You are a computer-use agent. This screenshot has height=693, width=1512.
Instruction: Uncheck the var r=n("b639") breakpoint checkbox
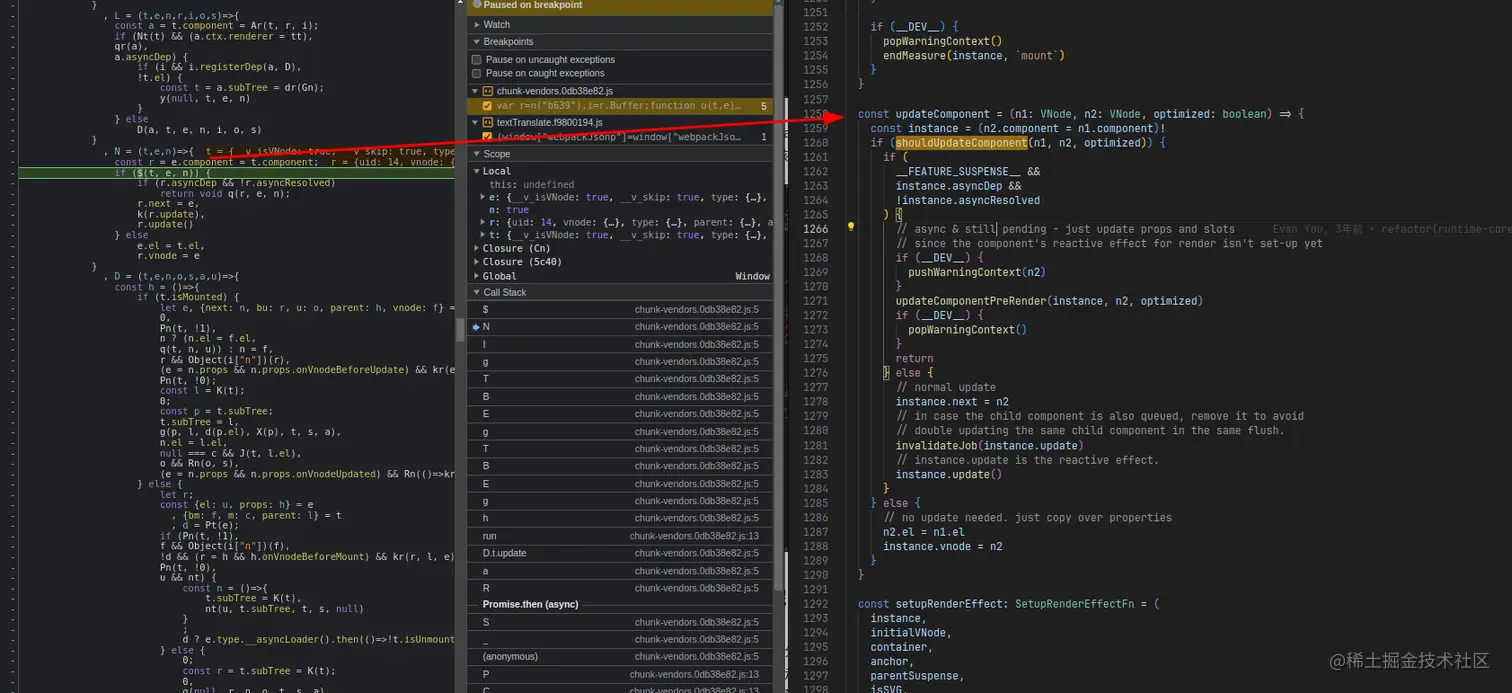coord(487,106)
